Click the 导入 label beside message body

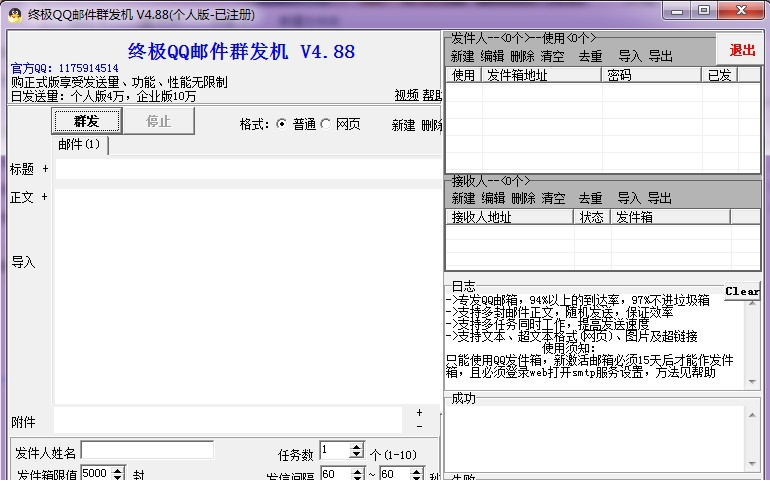(x=23, y=262)
